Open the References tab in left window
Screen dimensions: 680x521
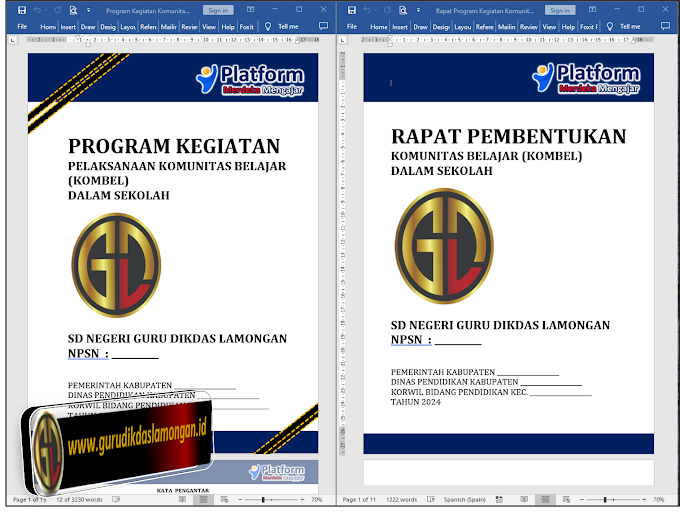(x=148, y=27)
